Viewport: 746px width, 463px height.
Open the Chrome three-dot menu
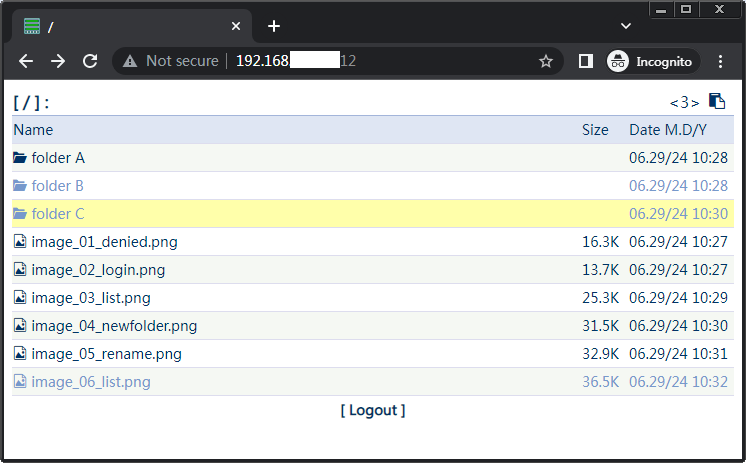click(x=721, y=61)
